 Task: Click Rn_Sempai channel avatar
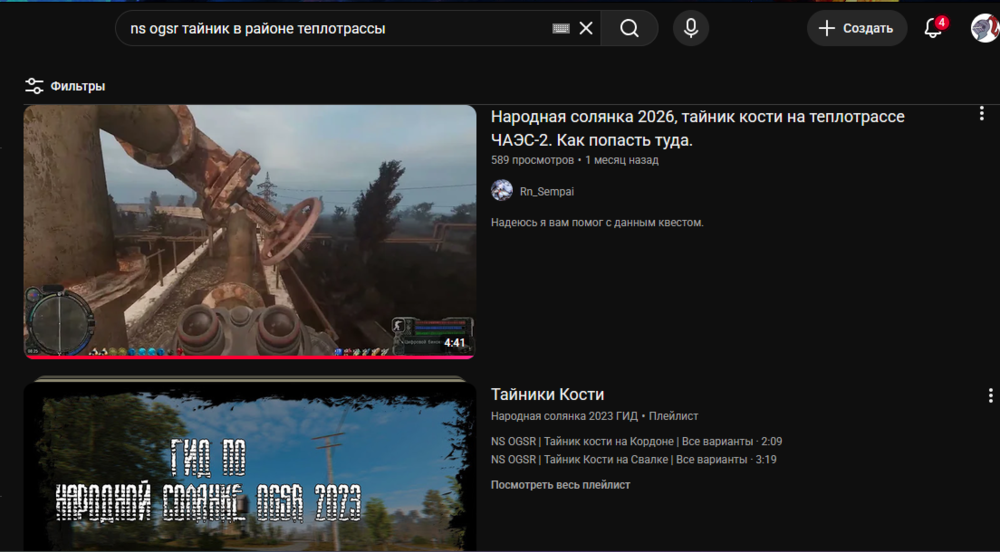(x=502, y=191)
